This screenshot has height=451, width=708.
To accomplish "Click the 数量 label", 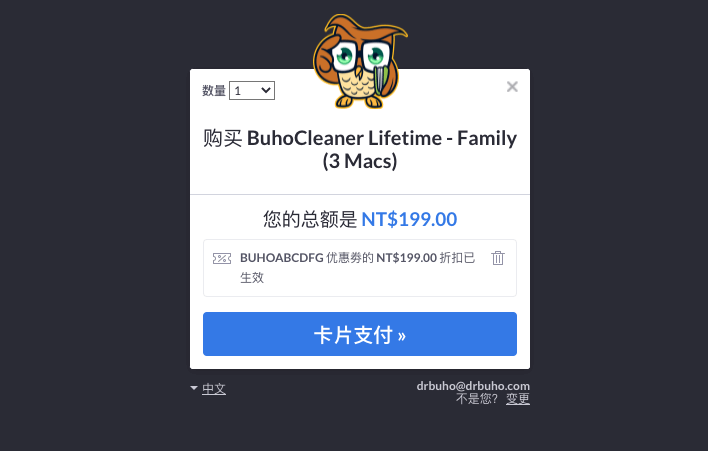I will pos(214,91).
